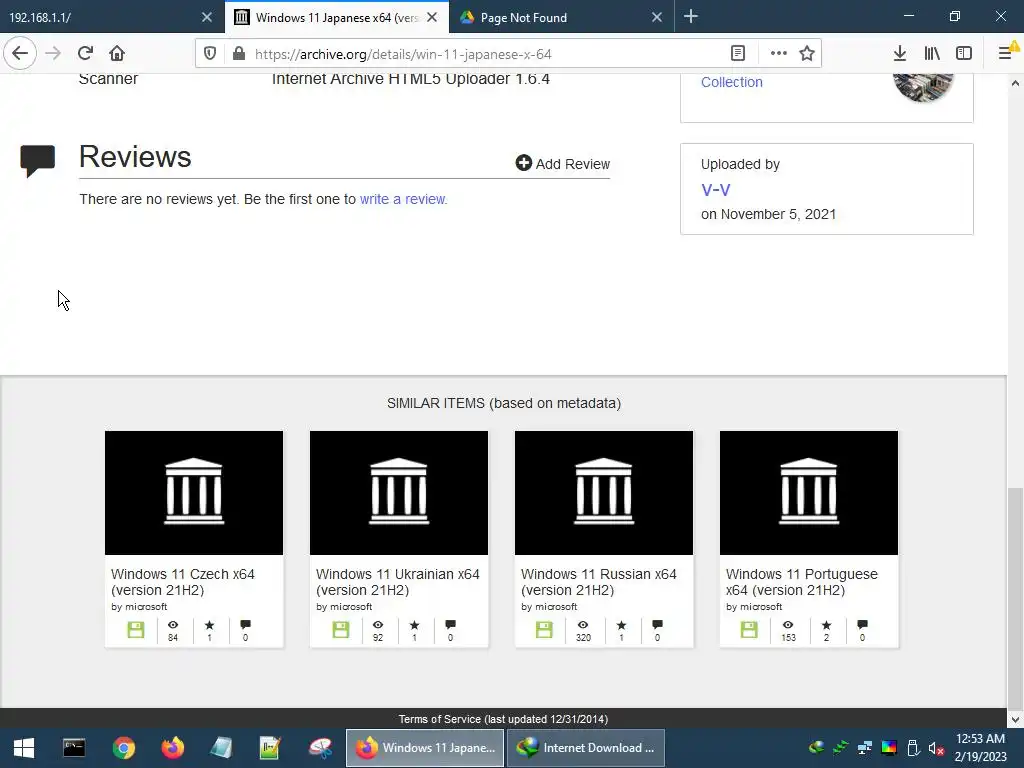Viewport: 1024px width, 768px height.
Task: Click software floppy icon on Russian card
Action: point(545,630)
